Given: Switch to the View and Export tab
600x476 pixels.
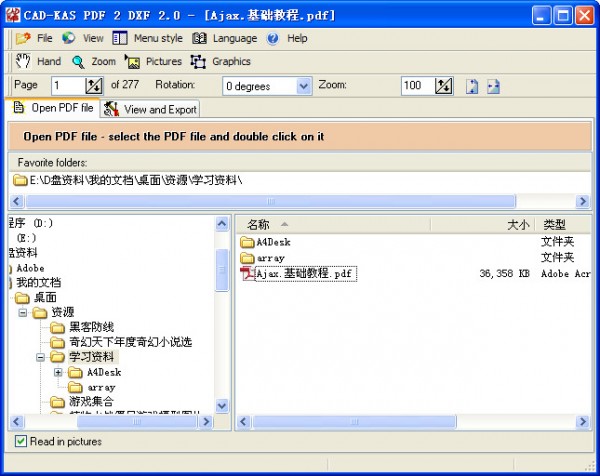Looking at the screenshot, I should (150, 109).
